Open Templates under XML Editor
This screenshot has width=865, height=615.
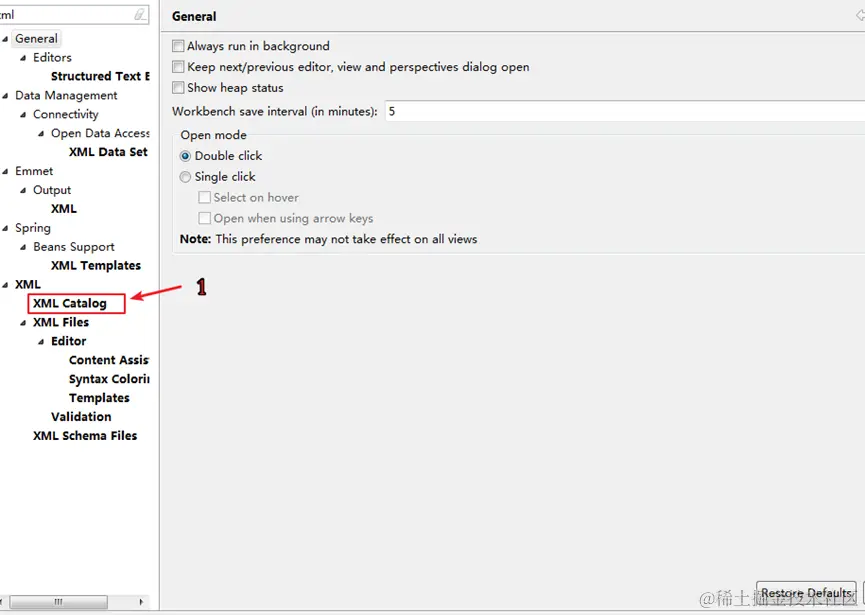[x=99, y=398]
